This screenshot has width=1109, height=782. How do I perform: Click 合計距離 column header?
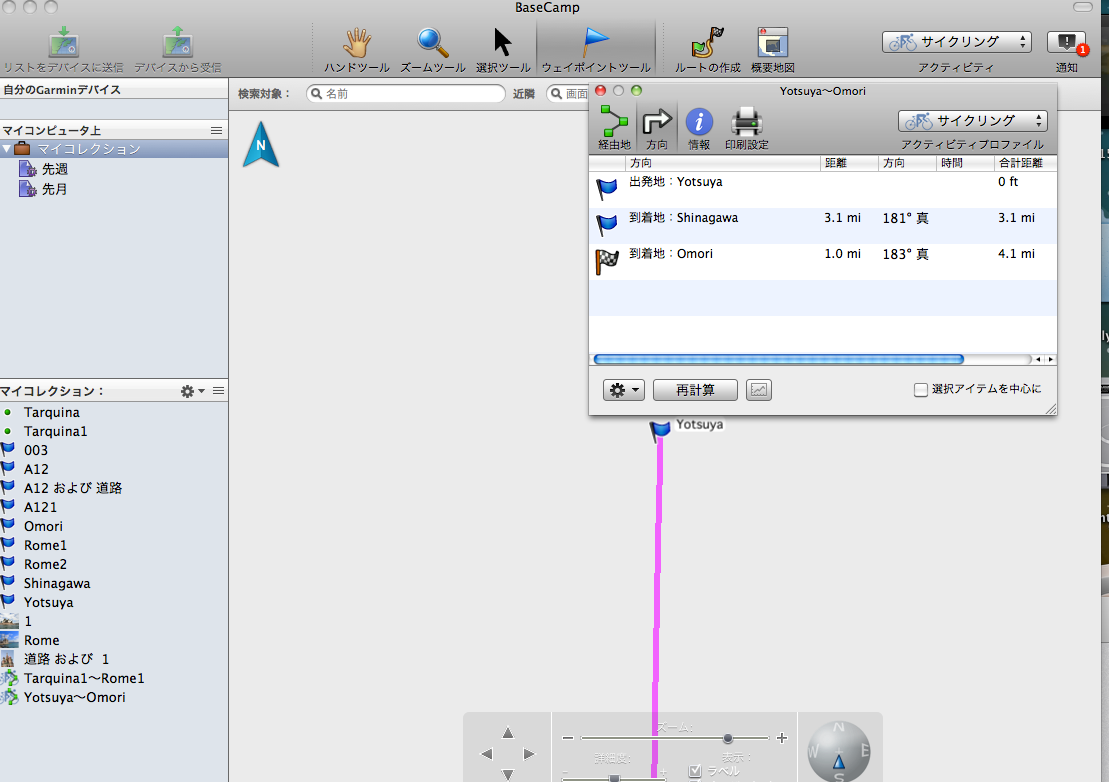click(1025, 163)
